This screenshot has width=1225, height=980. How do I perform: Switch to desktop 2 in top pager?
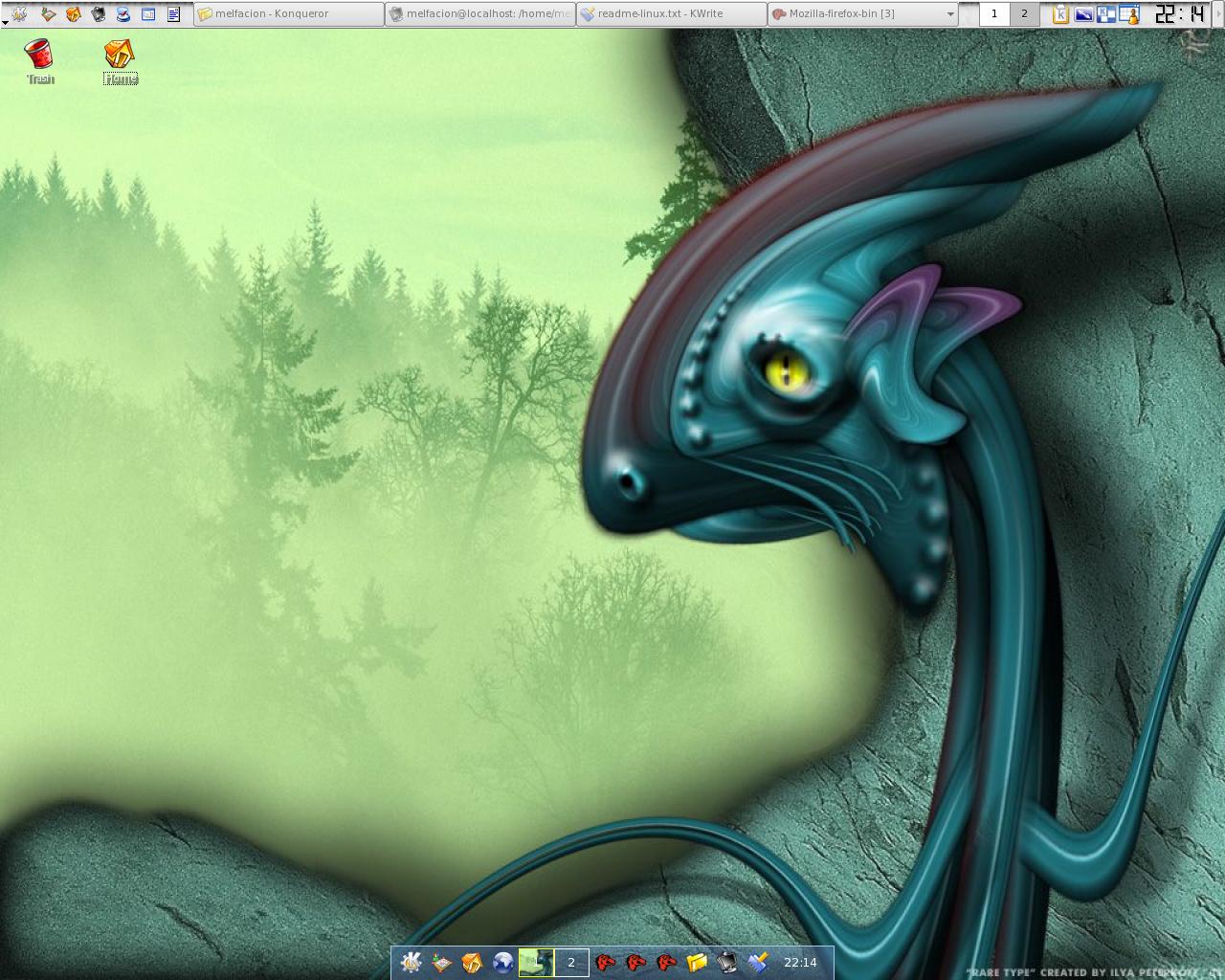tap(1024, 13)
